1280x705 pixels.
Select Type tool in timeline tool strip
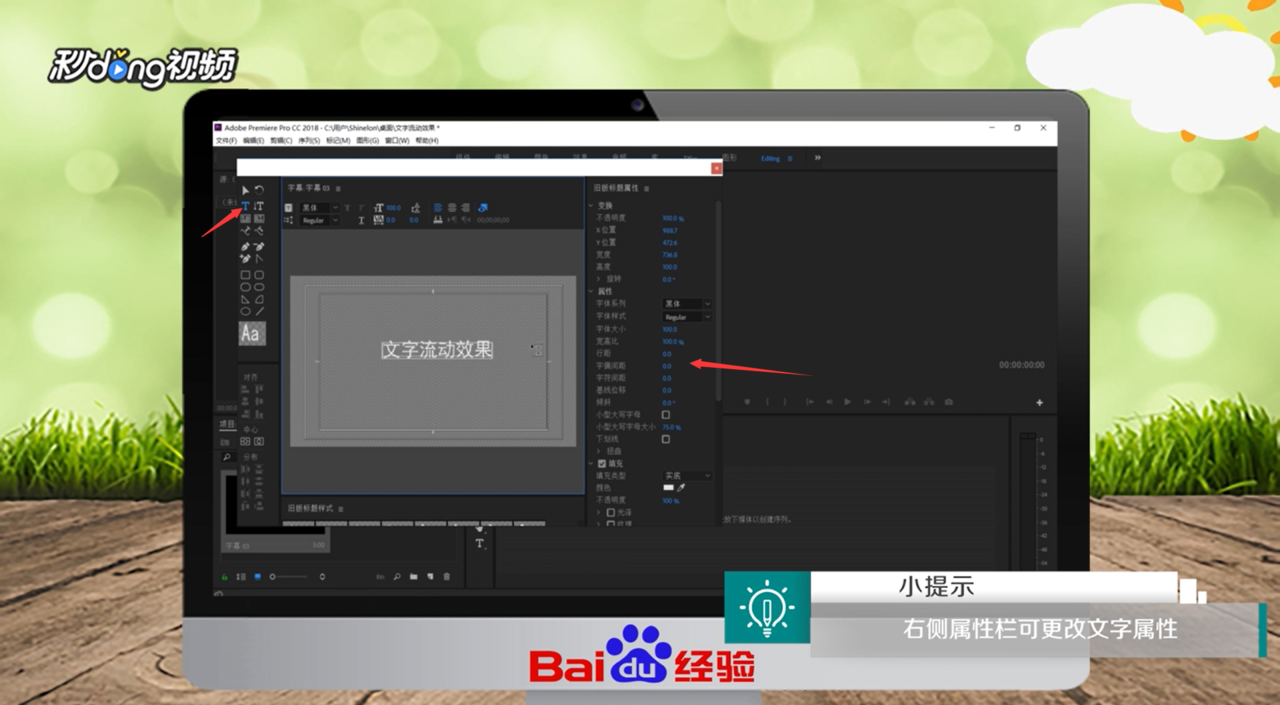coord(480,543)
